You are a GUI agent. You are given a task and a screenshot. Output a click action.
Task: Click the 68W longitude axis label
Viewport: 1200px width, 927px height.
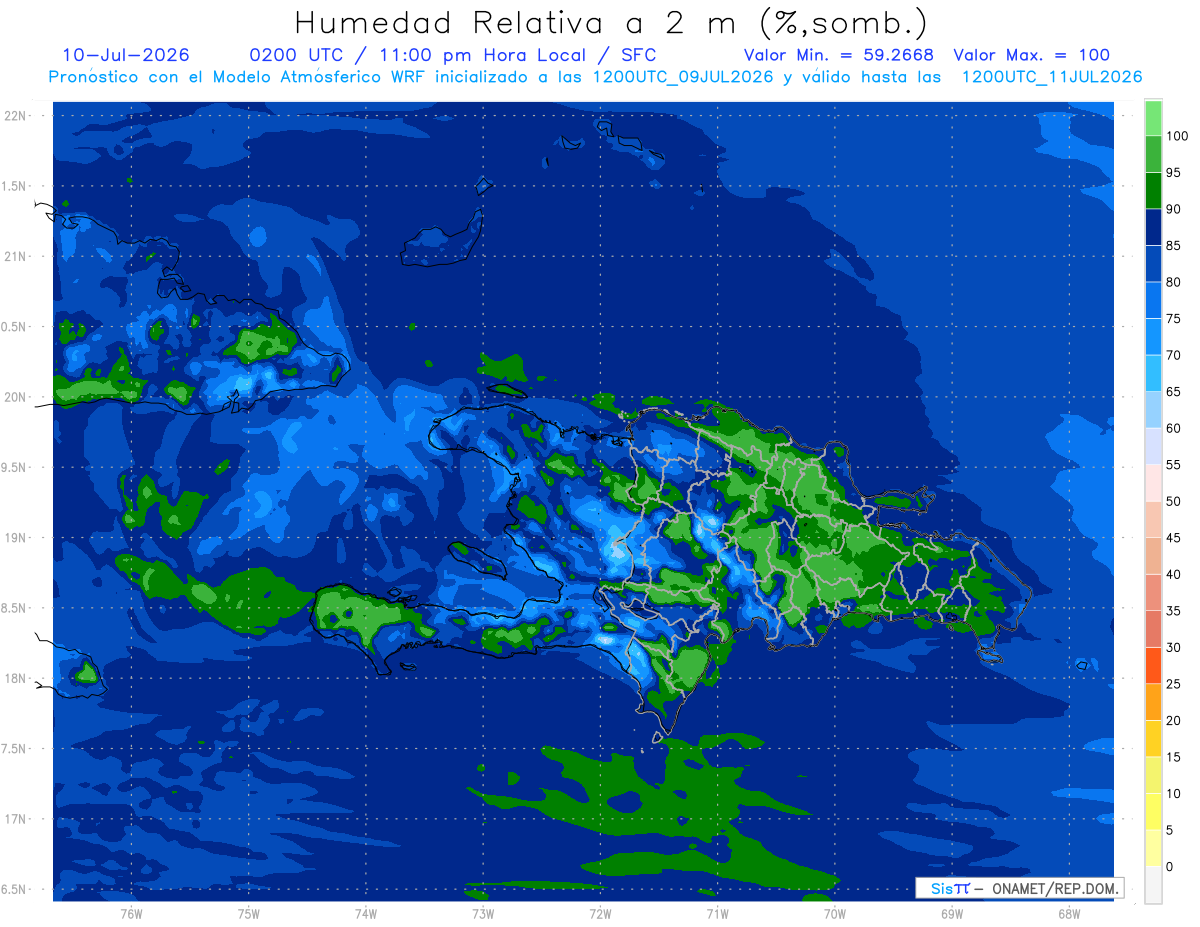(1069, 913)
